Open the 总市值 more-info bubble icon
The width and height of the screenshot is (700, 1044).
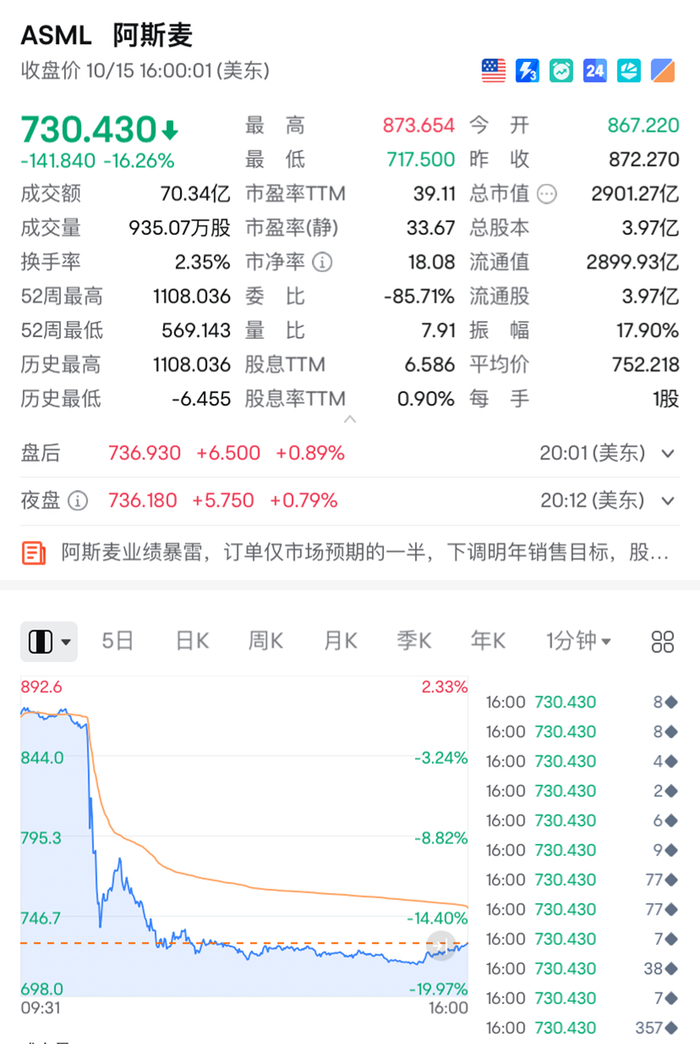[547, 194]
